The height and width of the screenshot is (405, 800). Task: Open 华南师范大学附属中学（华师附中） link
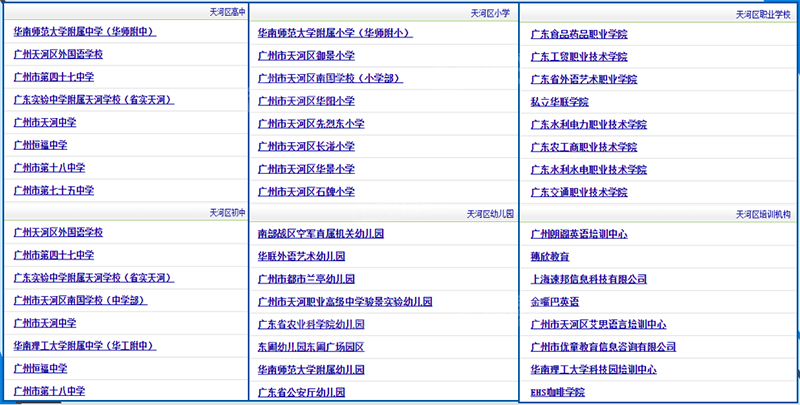pos(85,32)
